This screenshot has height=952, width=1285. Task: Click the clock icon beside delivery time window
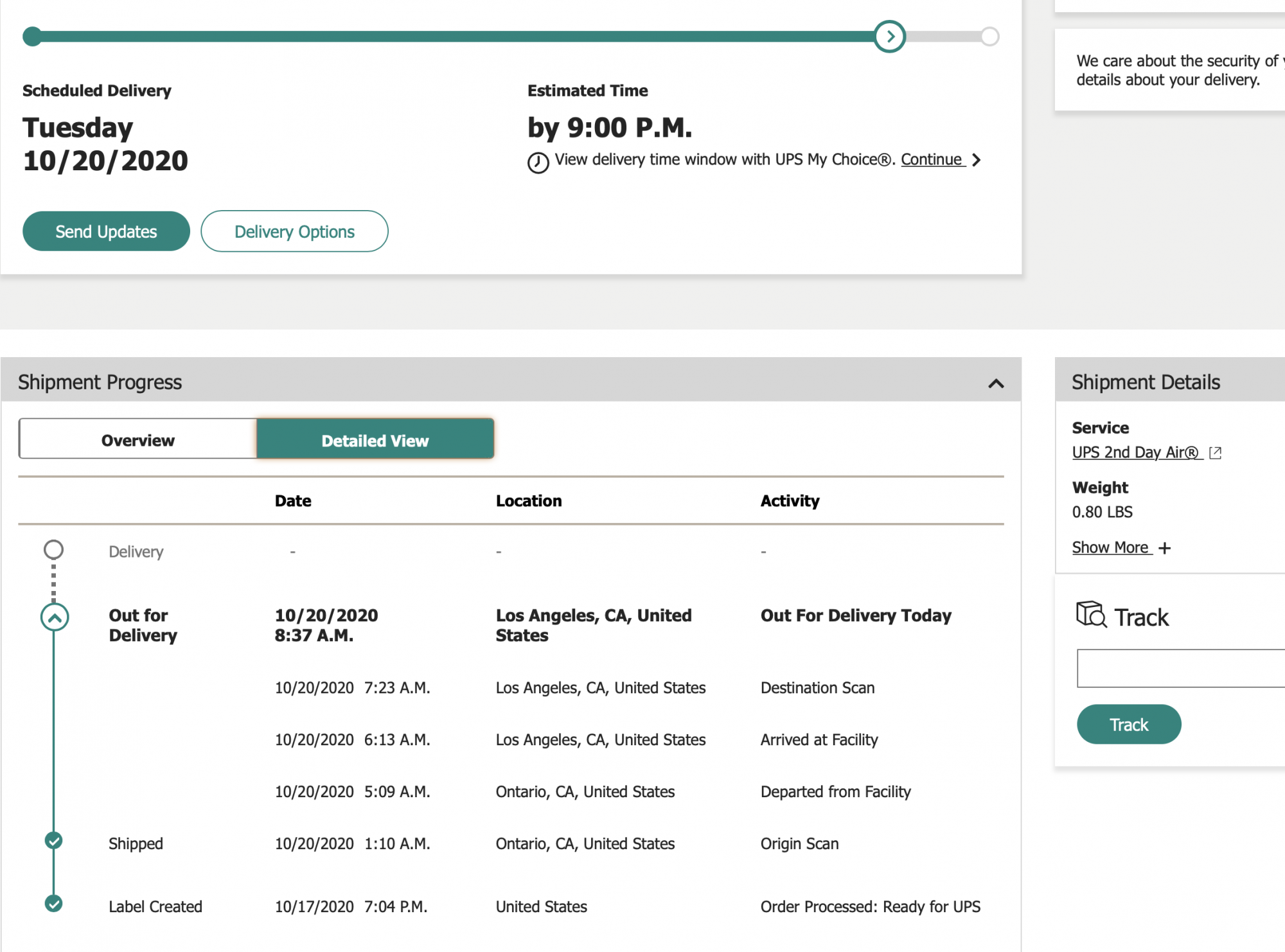coord(538,163)
